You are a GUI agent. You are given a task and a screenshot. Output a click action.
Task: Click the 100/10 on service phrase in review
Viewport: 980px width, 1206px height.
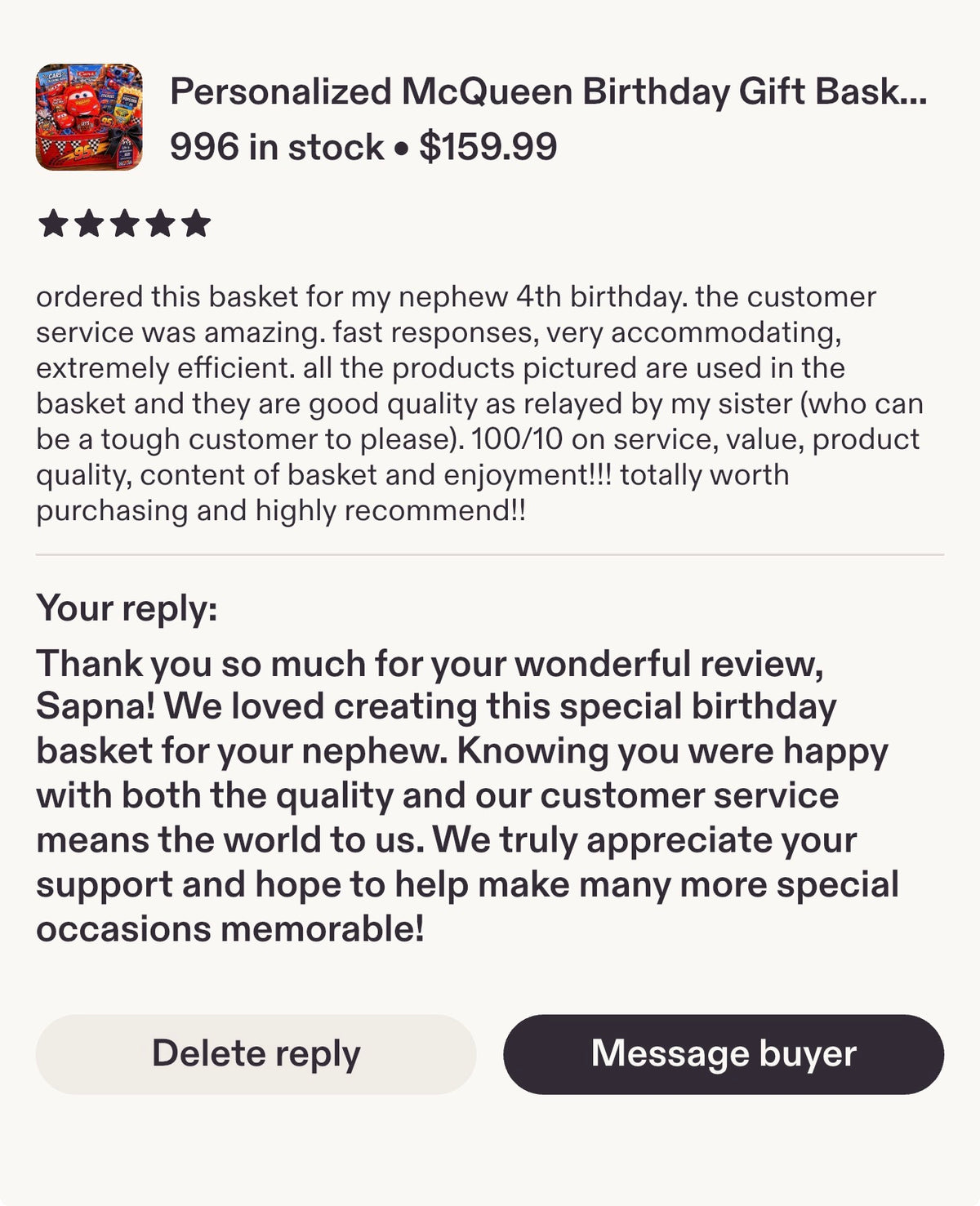point(578,439)
